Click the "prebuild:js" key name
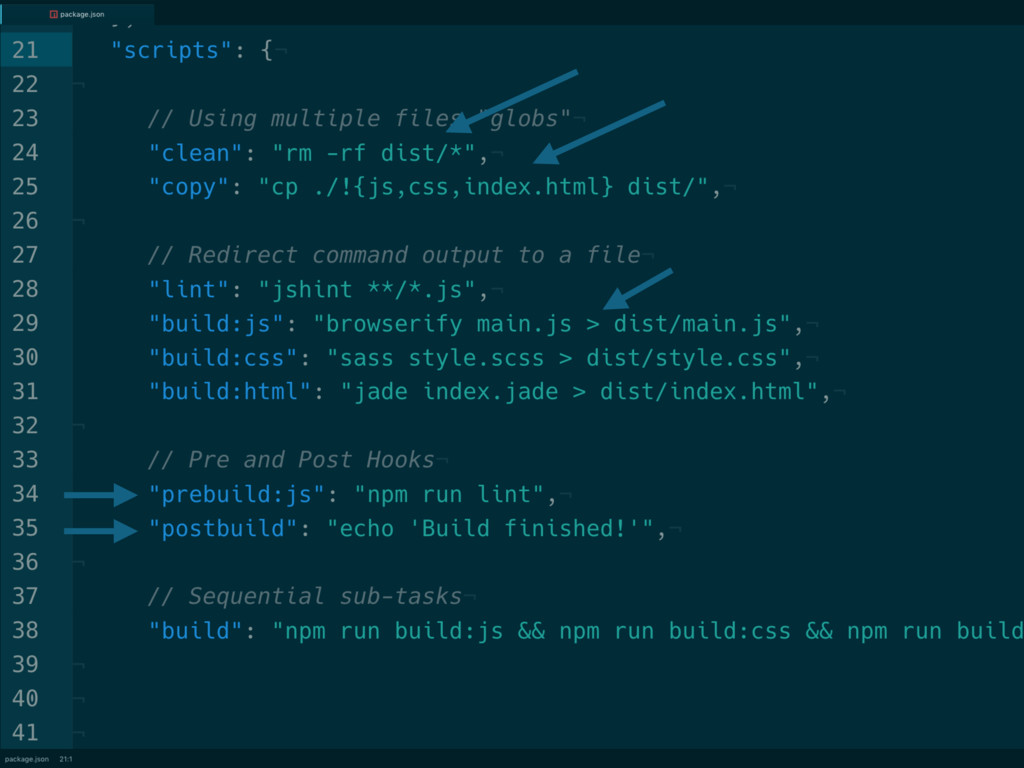Viewport: 1024px width, 768px height. click(237, 494)
